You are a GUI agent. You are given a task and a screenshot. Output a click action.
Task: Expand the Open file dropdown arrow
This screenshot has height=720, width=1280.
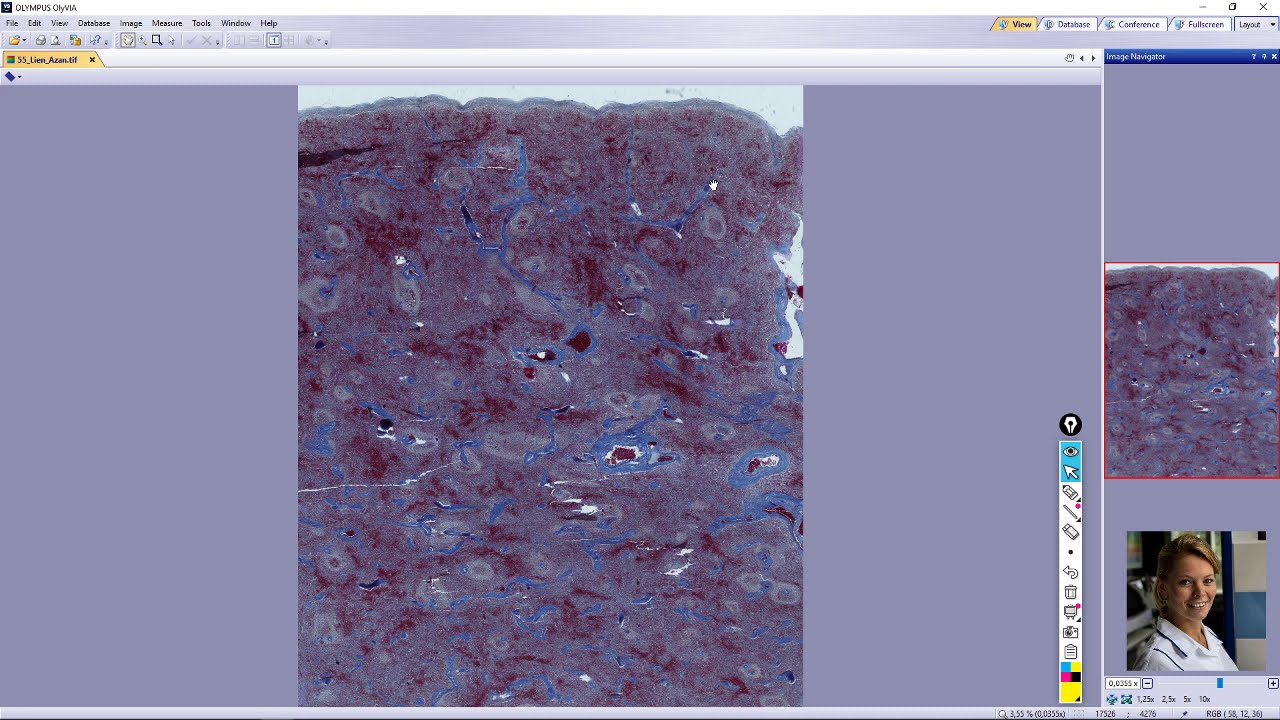click(24, 41)
